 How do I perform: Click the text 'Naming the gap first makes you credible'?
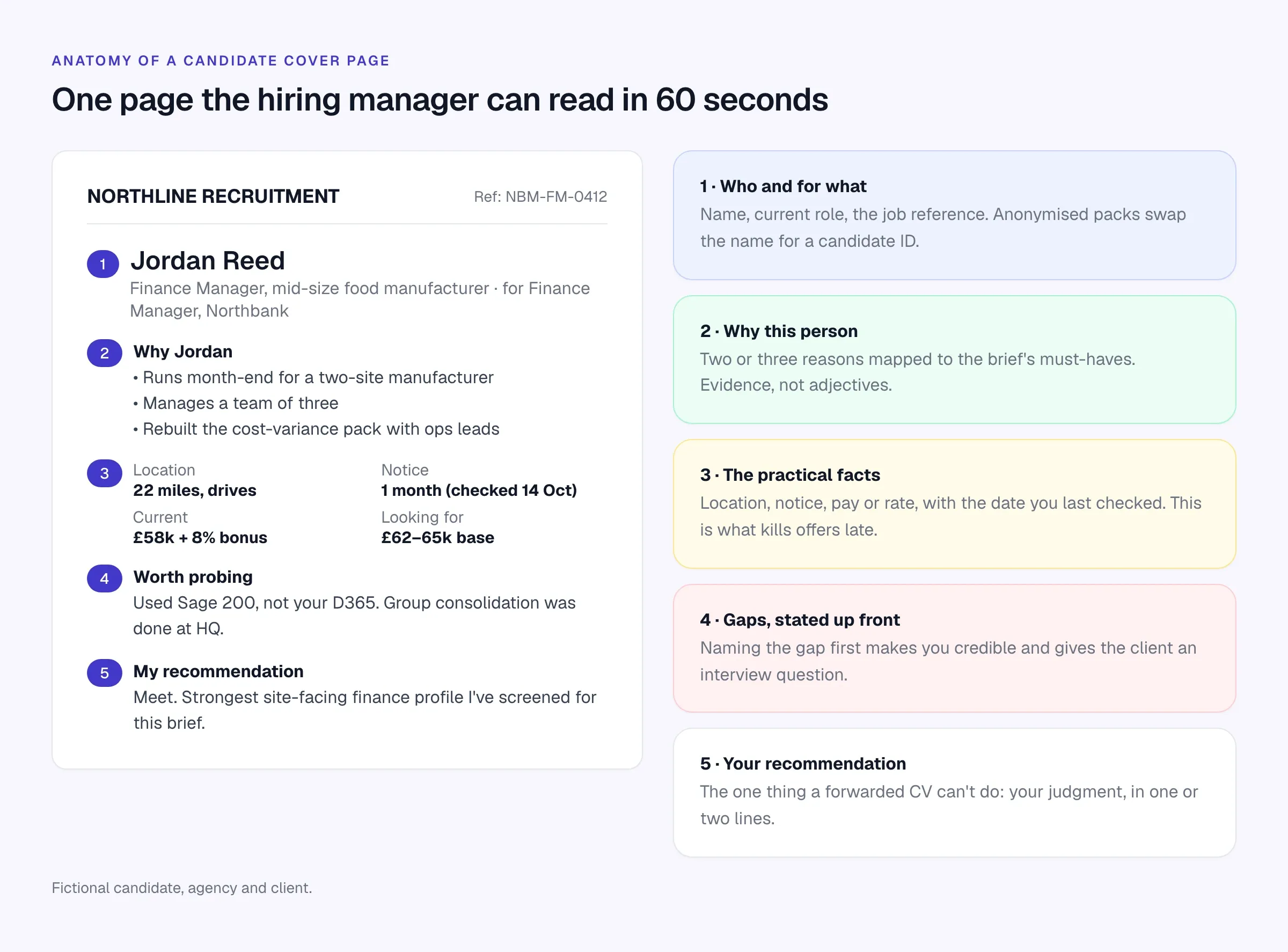pyautogui.click(x=858, y=648)
